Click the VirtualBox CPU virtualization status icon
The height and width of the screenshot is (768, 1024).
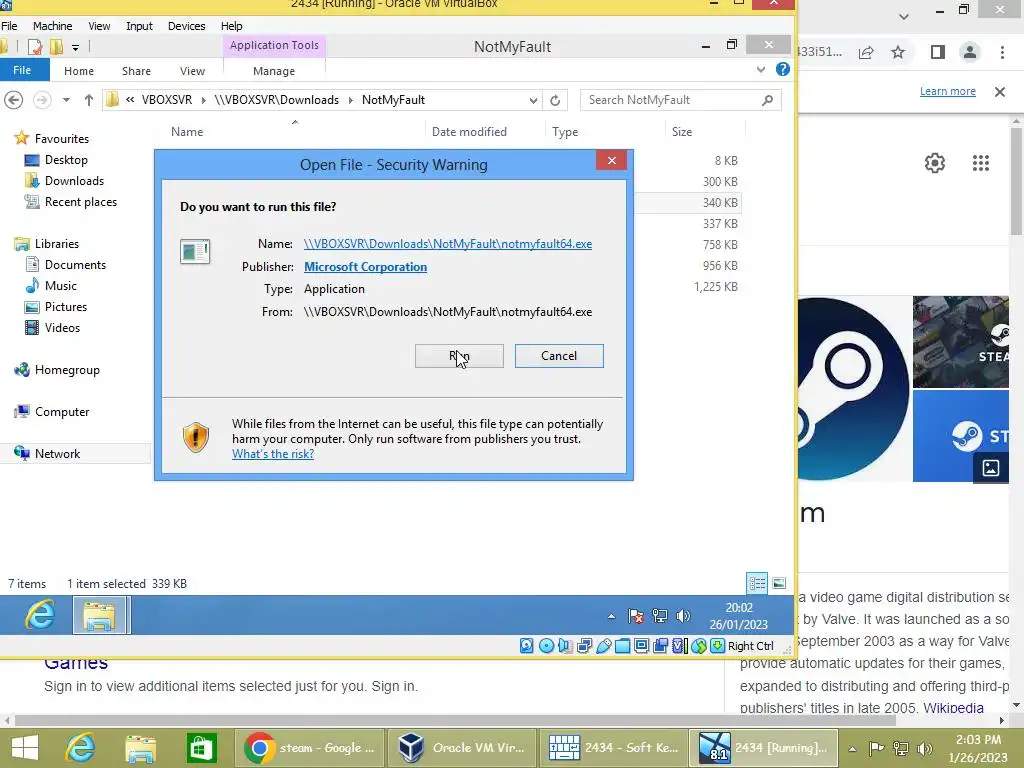coord(679,646)
